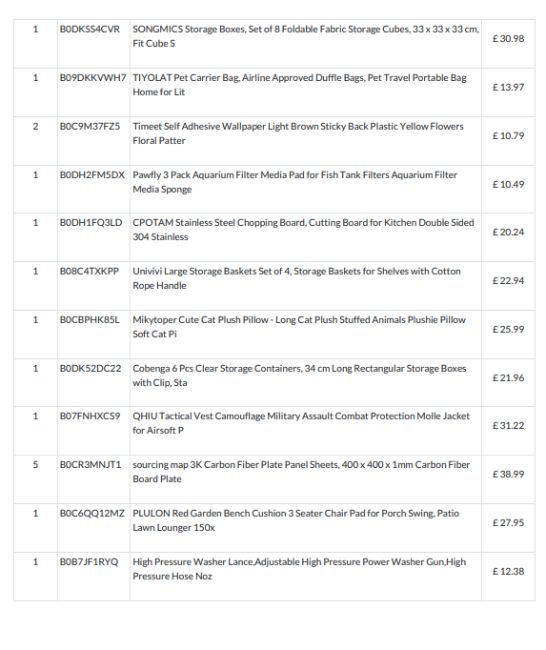Select the Pawfly Aquarium Filter Media Pad text
This screenshot has width=546, height=650.
click(295, 182)
